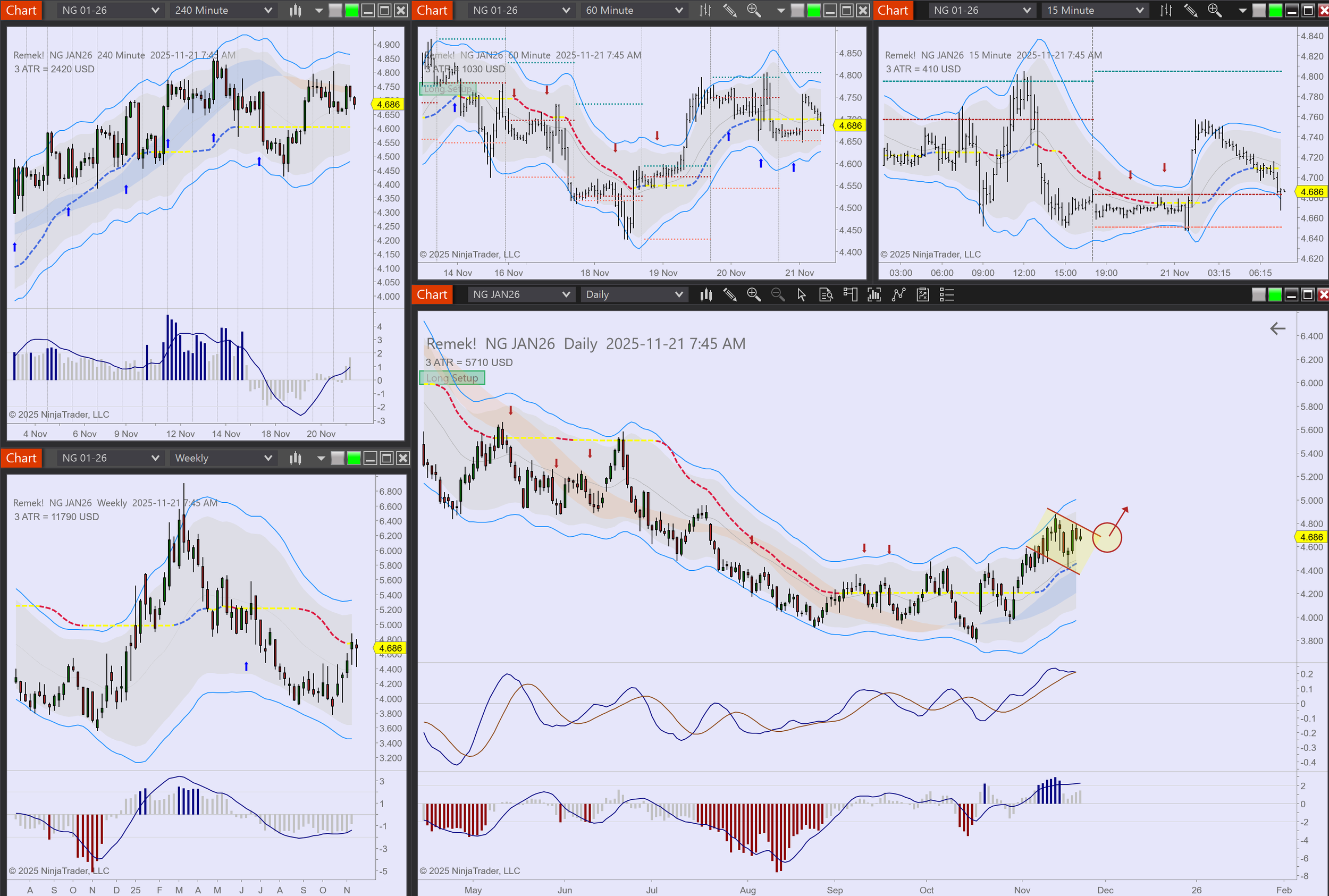Click the Long Setup label on the Daily chart
Screen dimensions: 1329x896
coord(452,378)
